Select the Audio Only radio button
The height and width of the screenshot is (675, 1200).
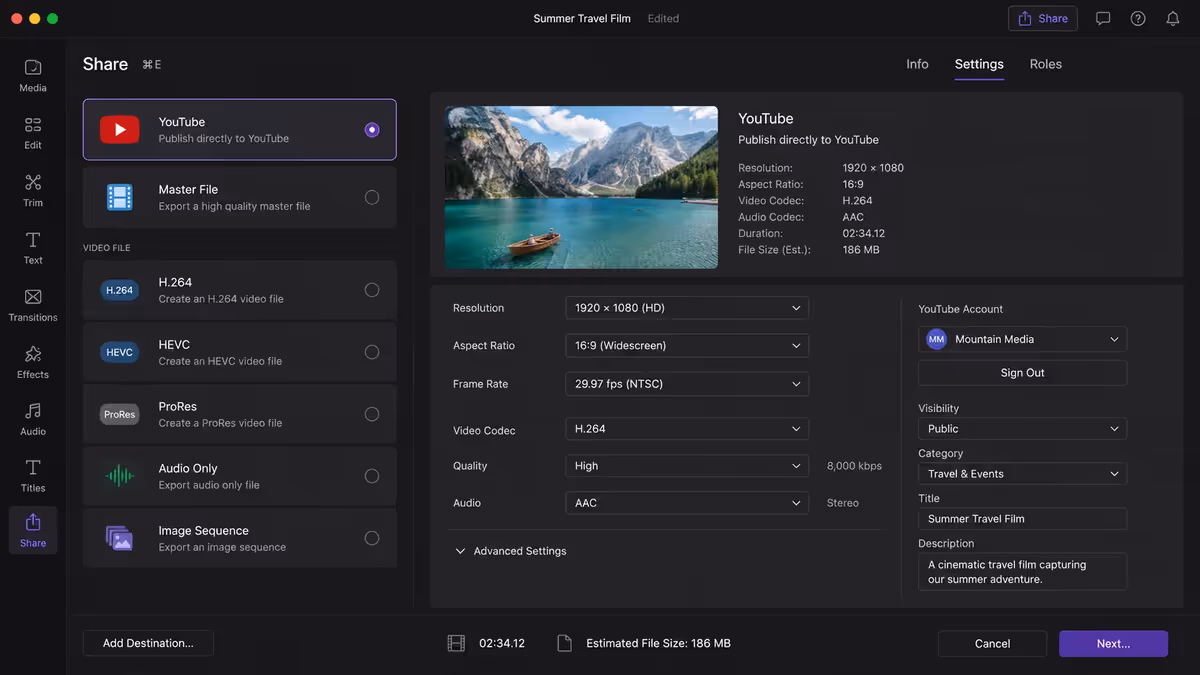[x=372, y=476]
